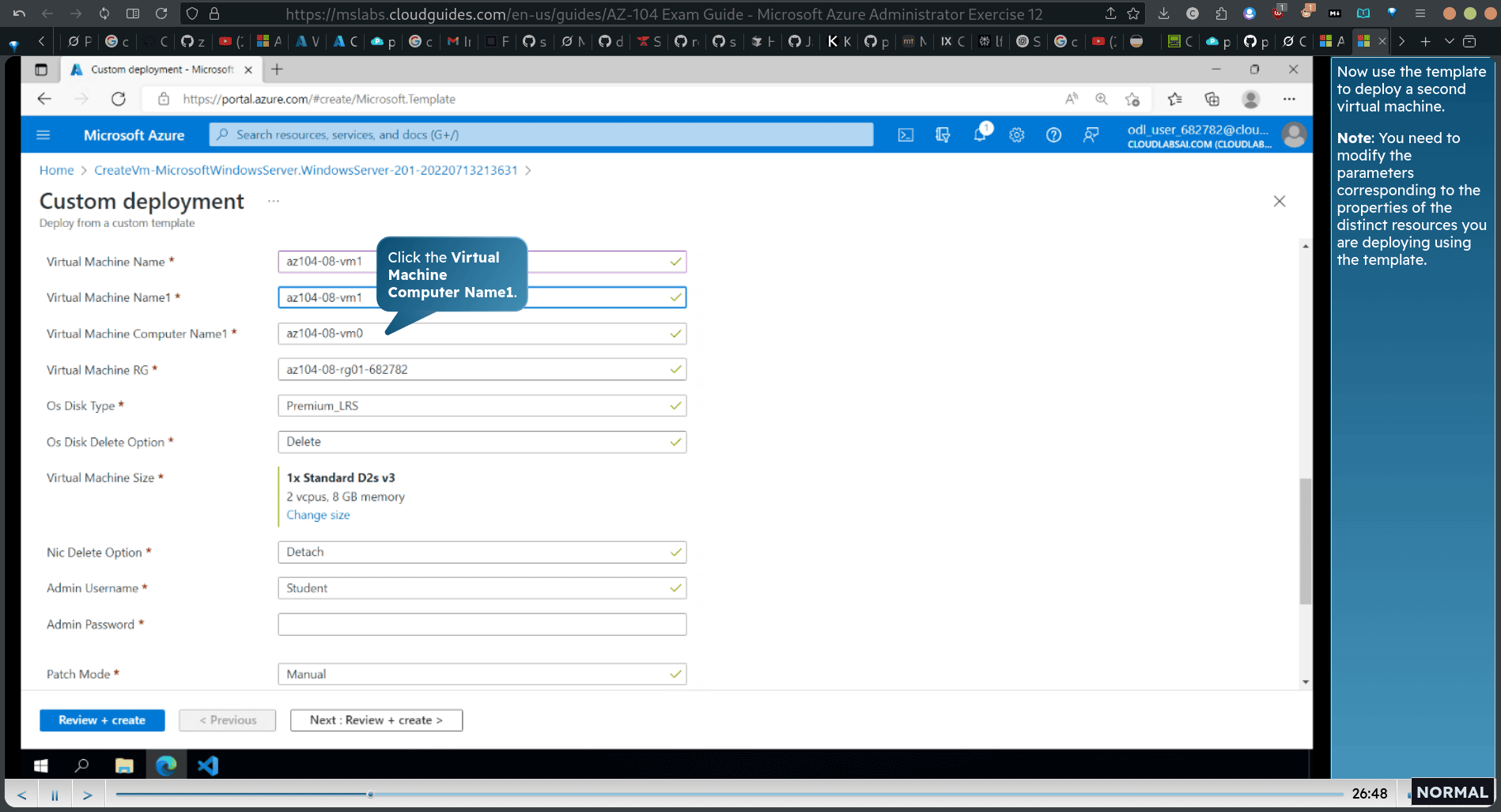Open the Azure help question mark
The height and width of the screenshot is (812, 1501).
1053,135
